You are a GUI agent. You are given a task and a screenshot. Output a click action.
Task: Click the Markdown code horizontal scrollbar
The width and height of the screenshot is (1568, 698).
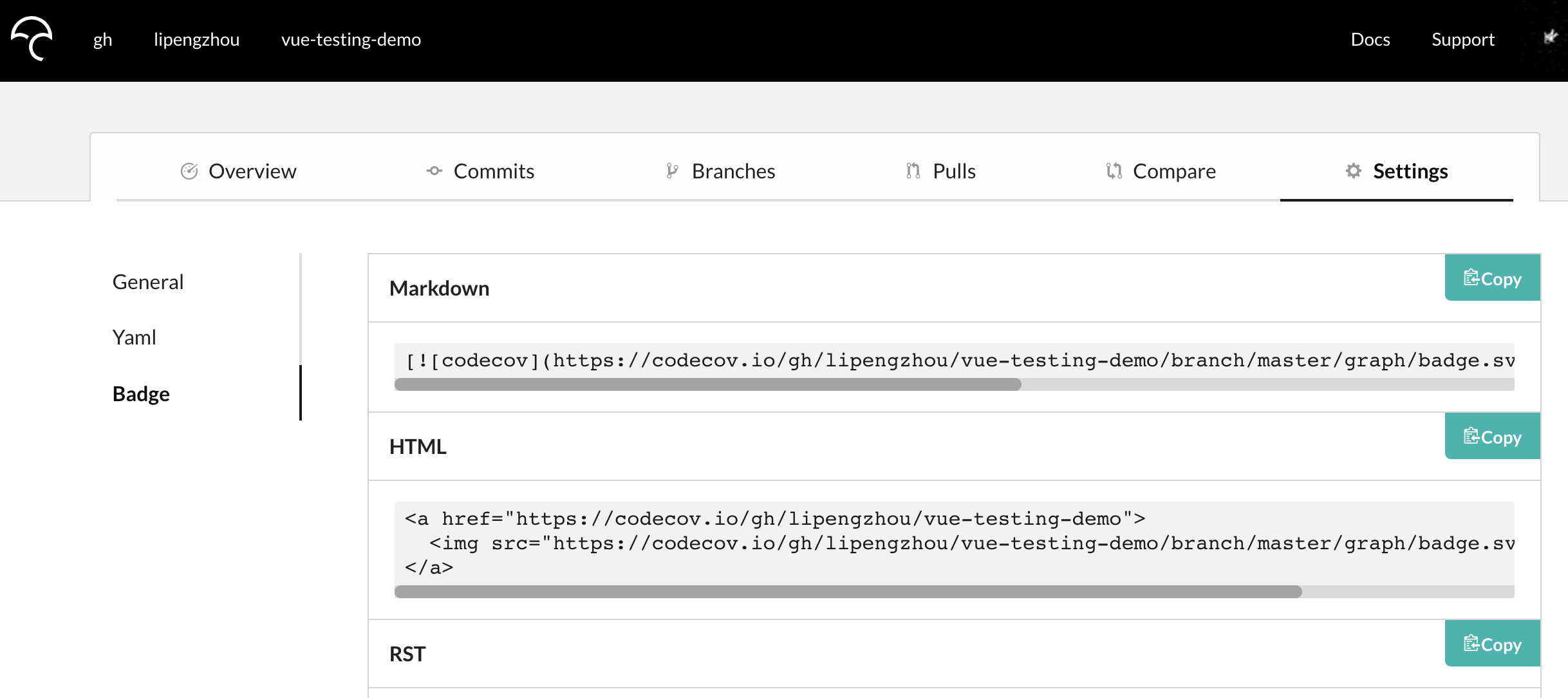coord(708,384)
